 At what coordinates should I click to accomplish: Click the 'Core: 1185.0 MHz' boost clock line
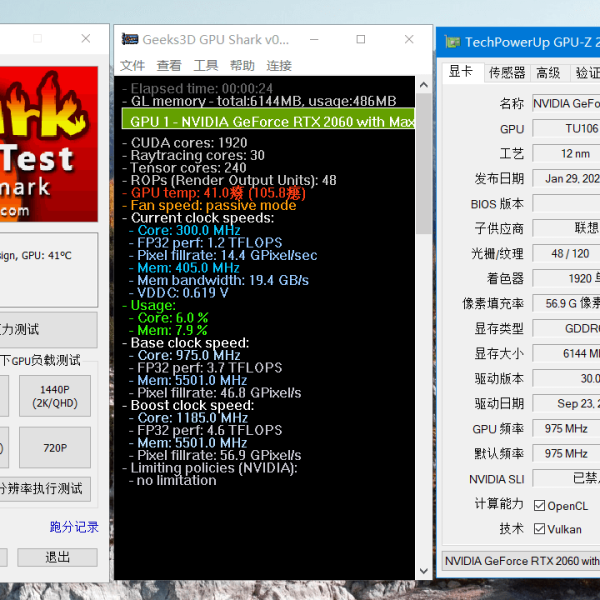(x=189, y=418)
